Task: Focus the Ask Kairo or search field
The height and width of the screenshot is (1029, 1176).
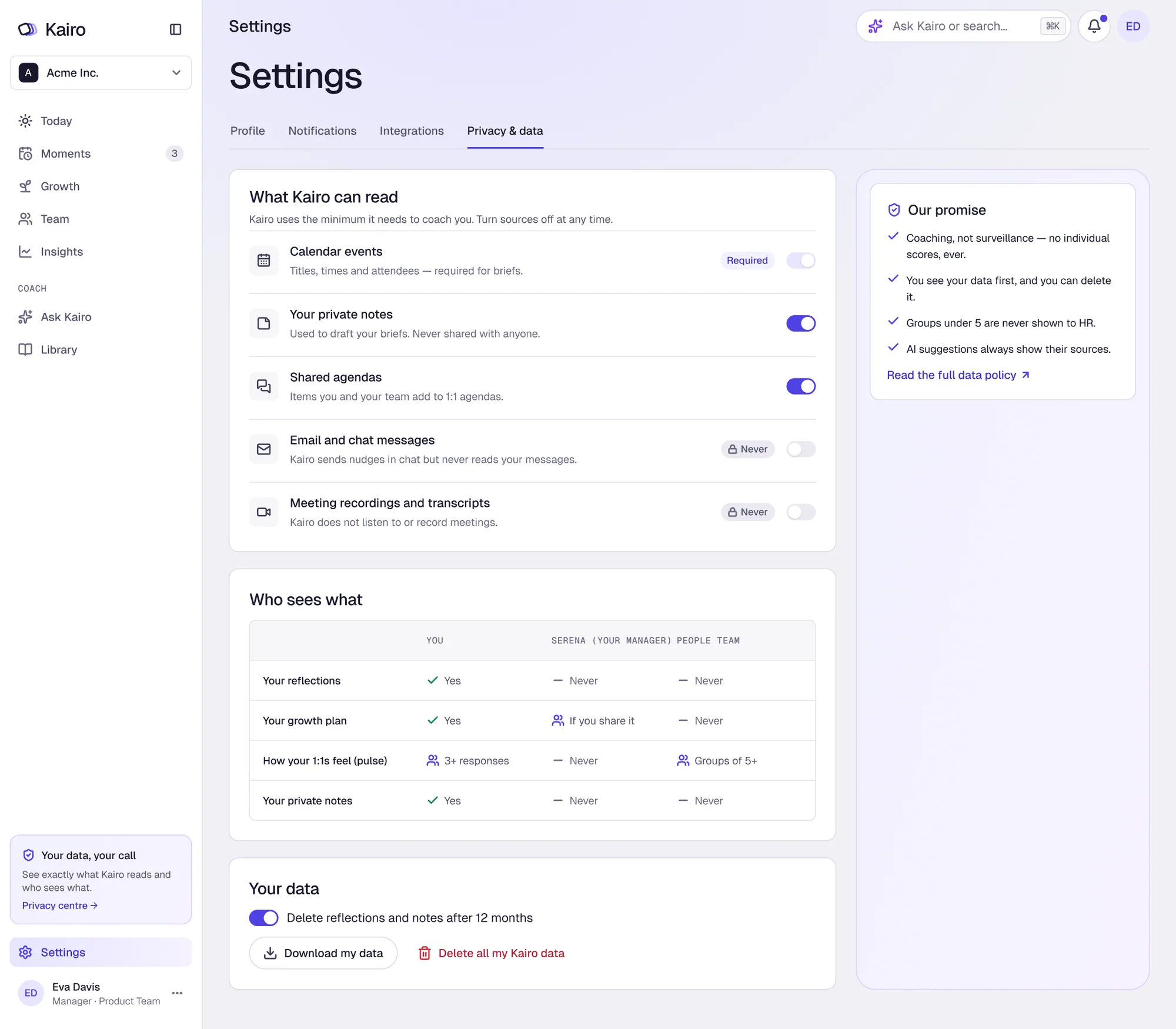Action: (963, 26)
